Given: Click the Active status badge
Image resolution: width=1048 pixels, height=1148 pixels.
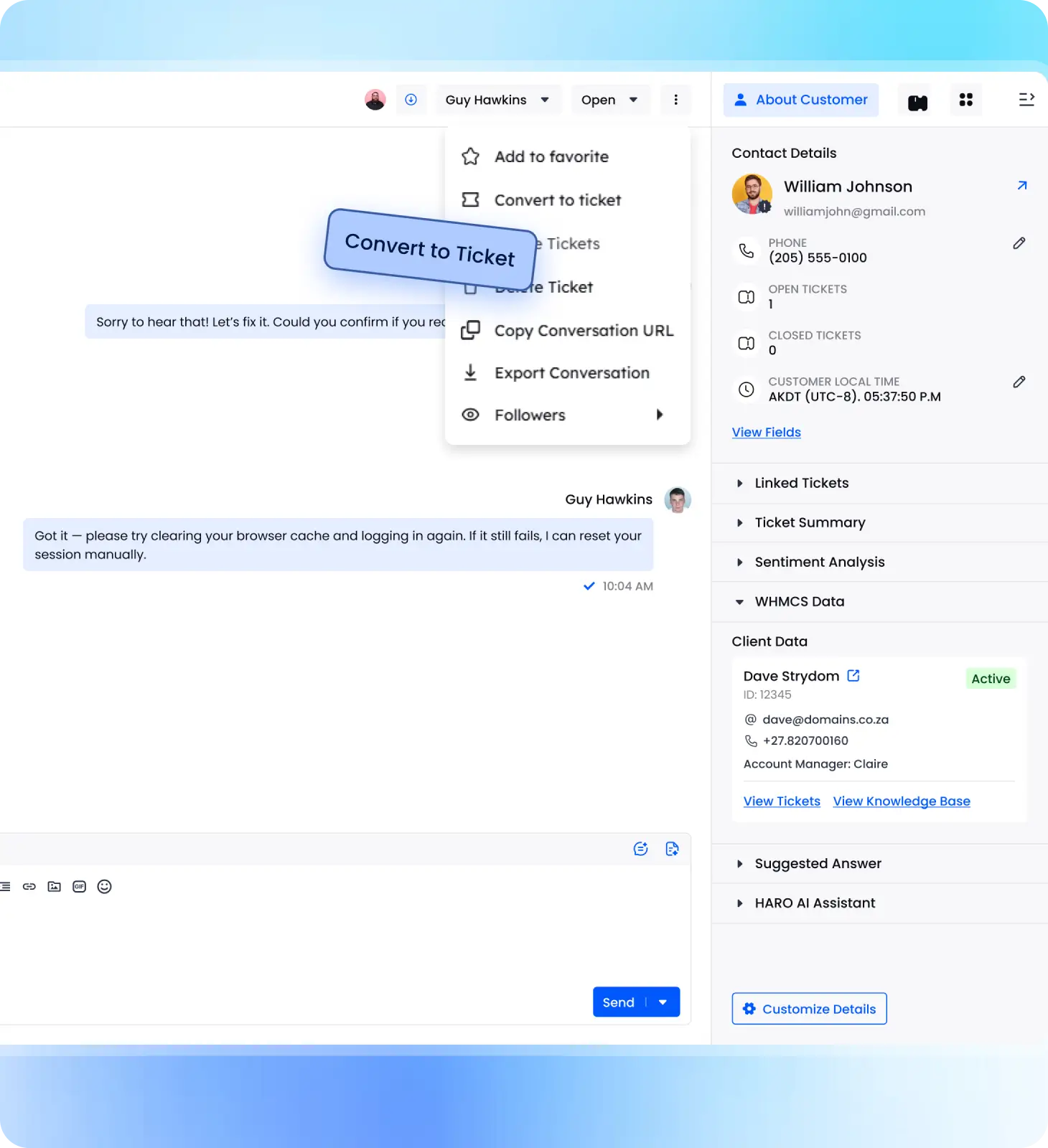Looking at the screenshot, I should 991,679.
